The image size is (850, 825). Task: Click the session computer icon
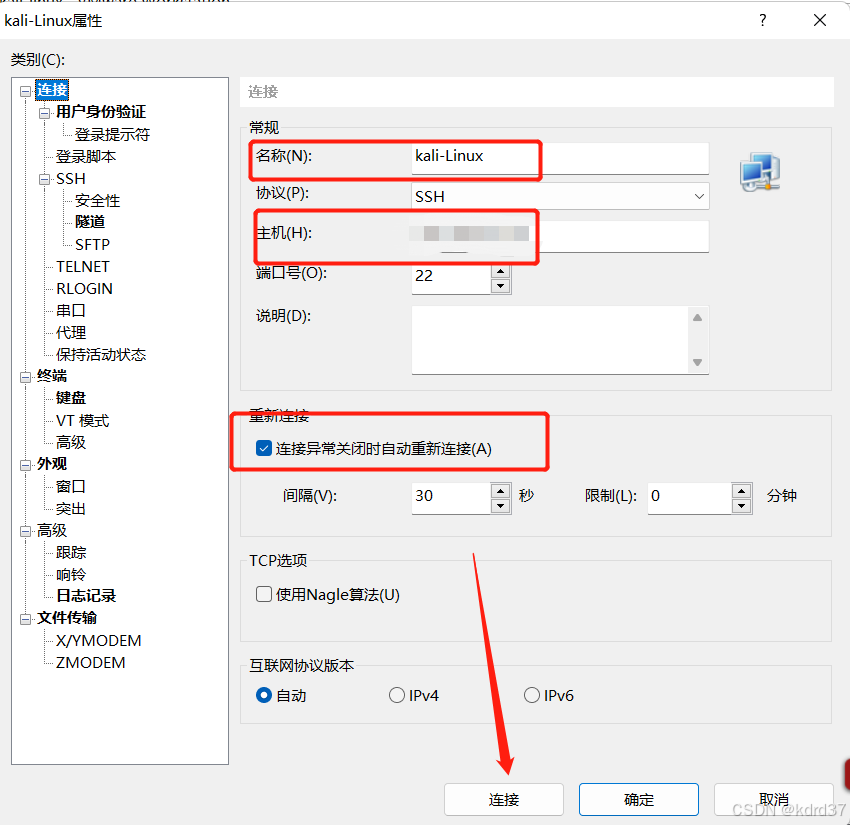(x=760, y=172)
